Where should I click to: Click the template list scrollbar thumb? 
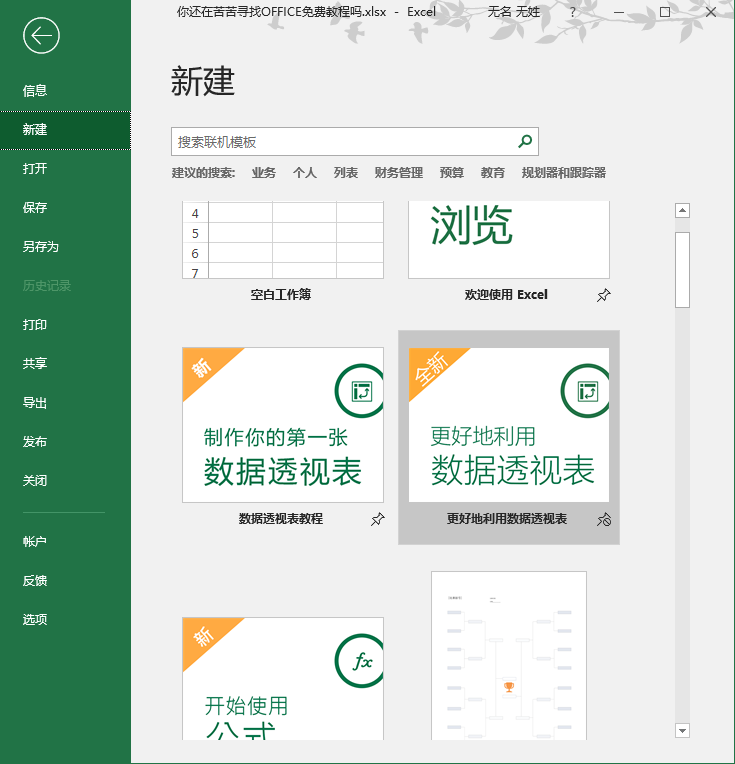coord(682,270)
